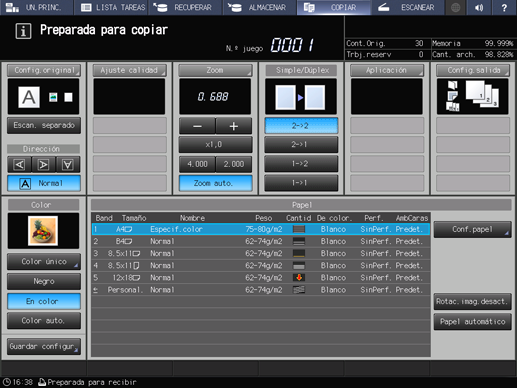Toggle Zoom auto.

point(215,183)
